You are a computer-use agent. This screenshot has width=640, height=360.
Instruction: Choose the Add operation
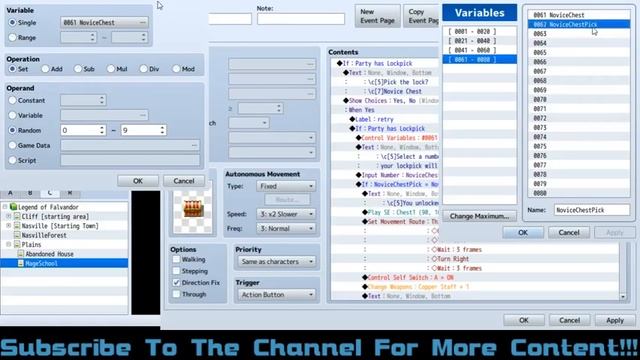(45, 69)
